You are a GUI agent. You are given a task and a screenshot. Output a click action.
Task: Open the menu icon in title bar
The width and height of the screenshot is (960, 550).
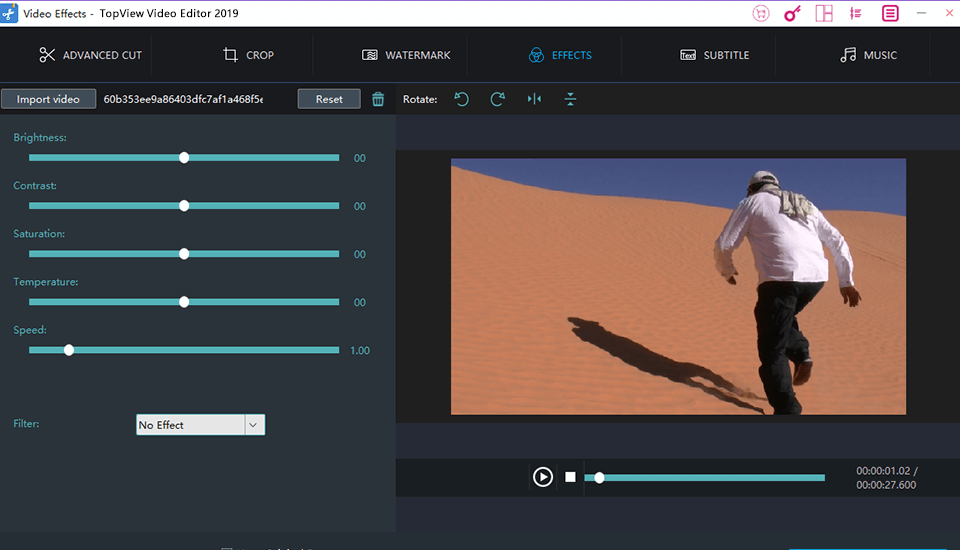[x=890, y=13]
